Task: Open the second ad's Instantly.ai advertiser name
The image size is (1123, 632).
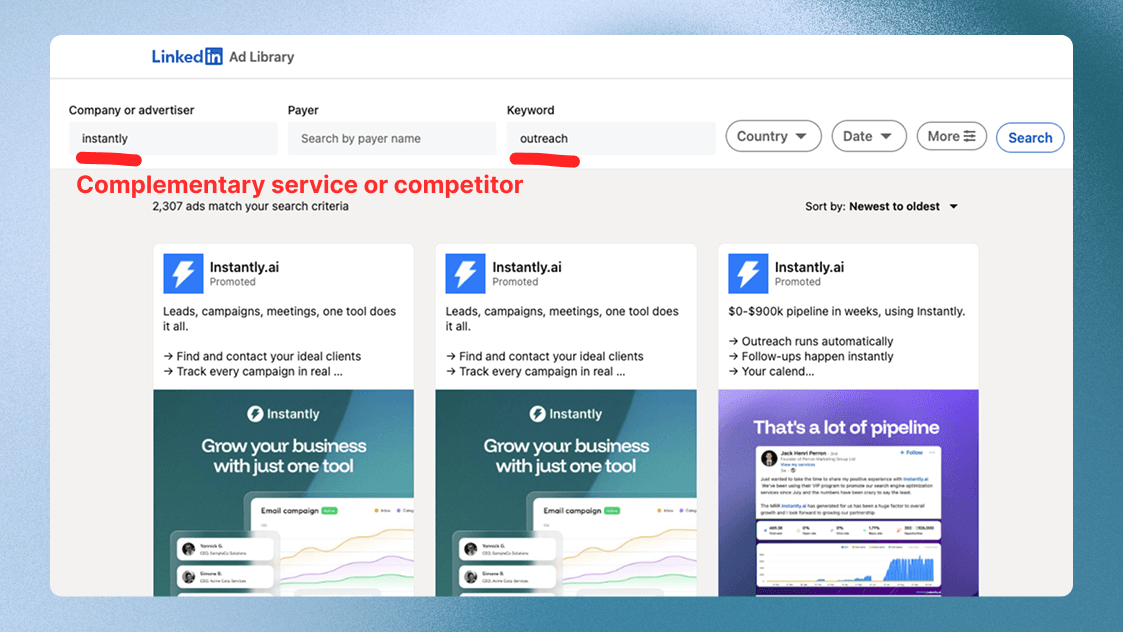Action: [526, 267]
